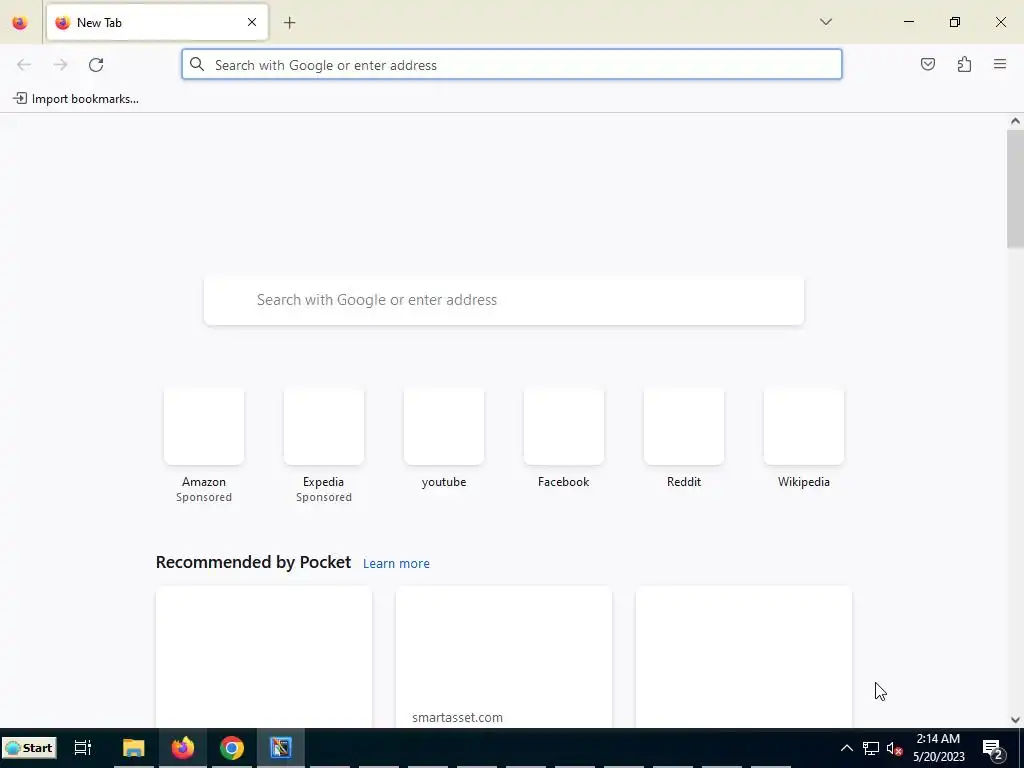Open the notification center icon
The width and height of the screenshot is (1024, 768).
tap(993, 748)
